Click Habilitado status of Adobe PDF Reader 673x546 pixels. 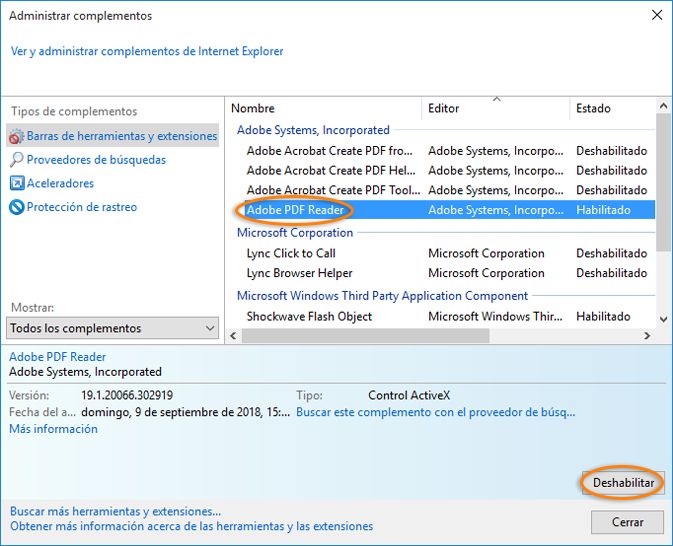tap(603, 210)
